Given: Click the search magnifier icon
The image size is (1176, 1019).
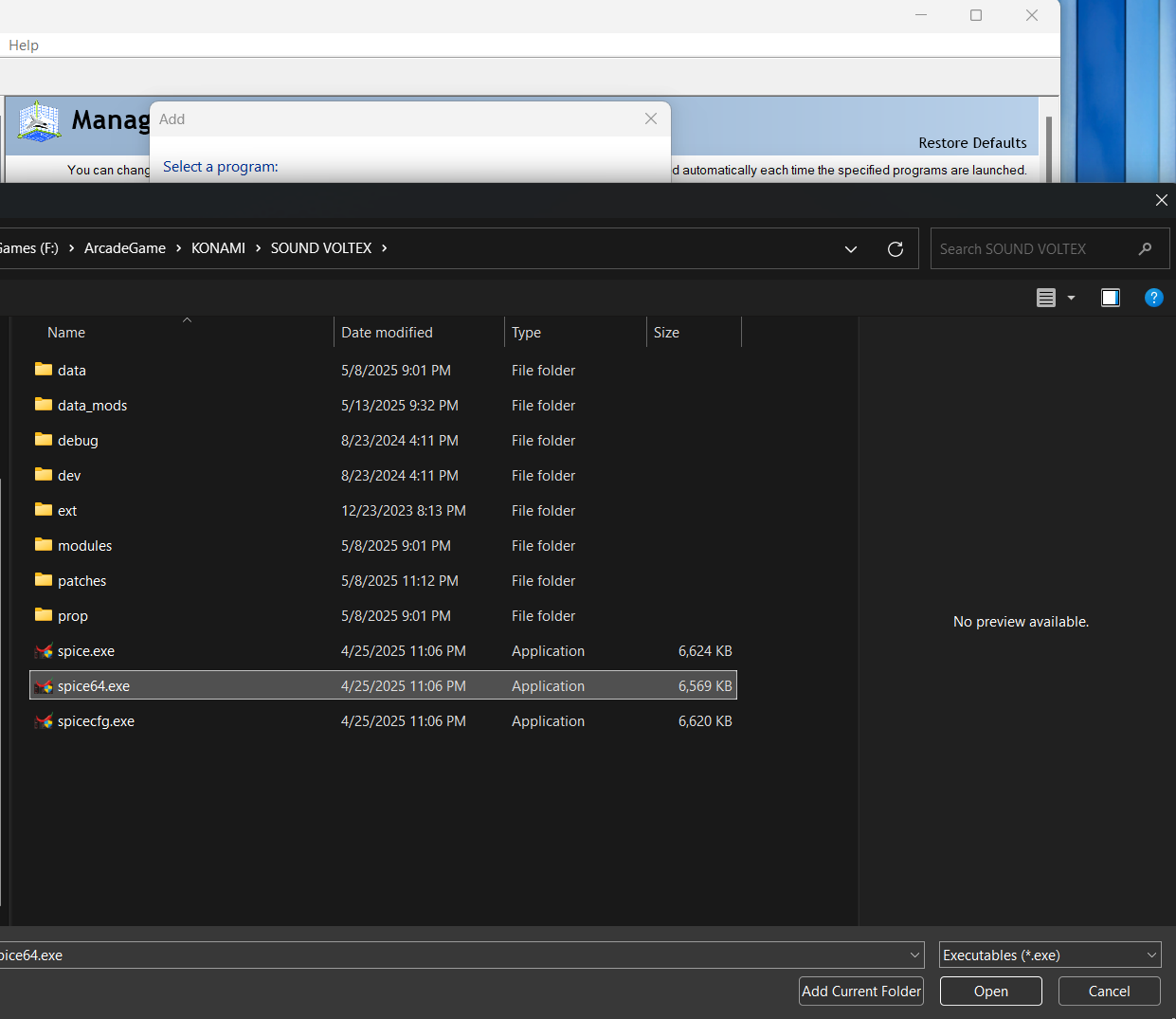Looking at the screenshot, I should tap(1145, 249).
